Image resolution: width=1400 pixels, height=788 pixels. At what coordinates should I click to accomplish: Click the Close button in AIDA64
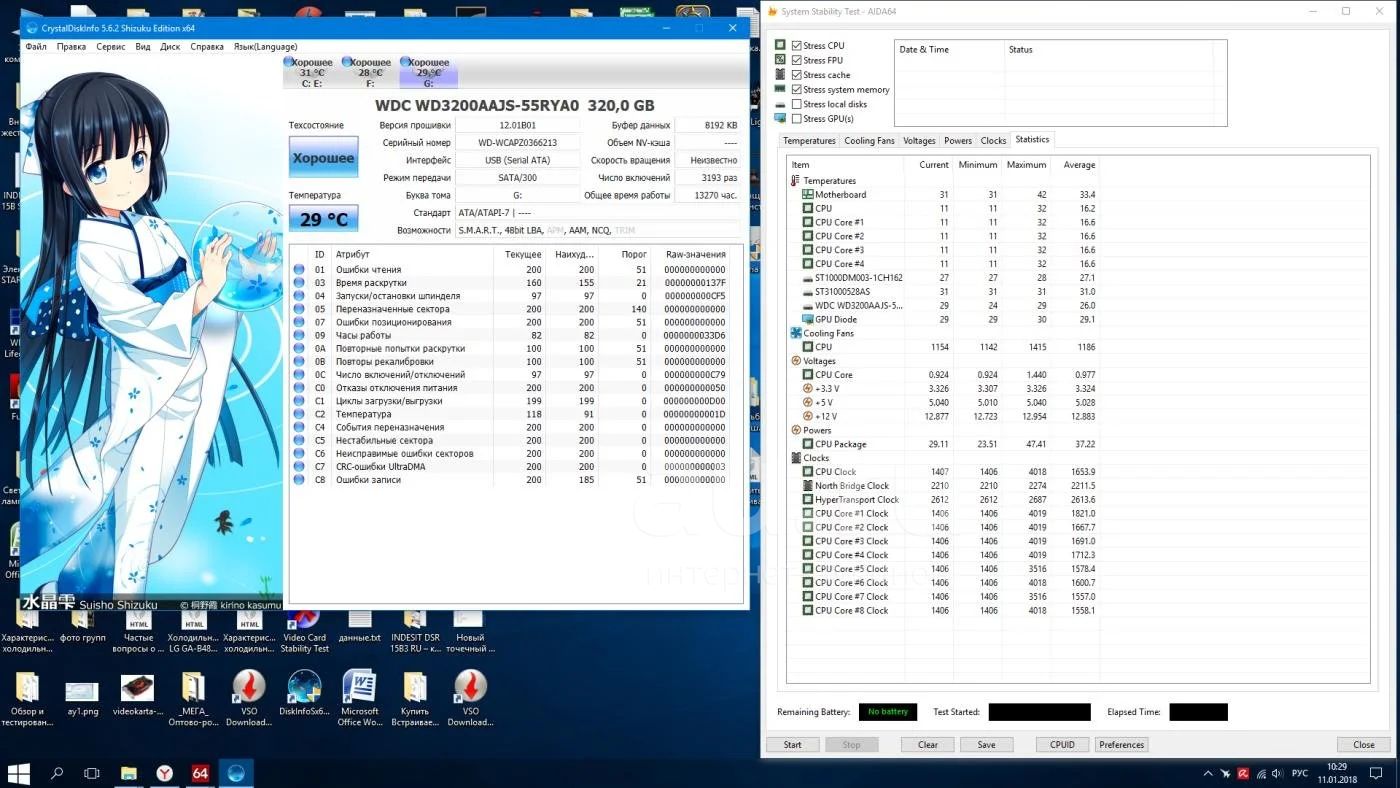coord(1364,744)
